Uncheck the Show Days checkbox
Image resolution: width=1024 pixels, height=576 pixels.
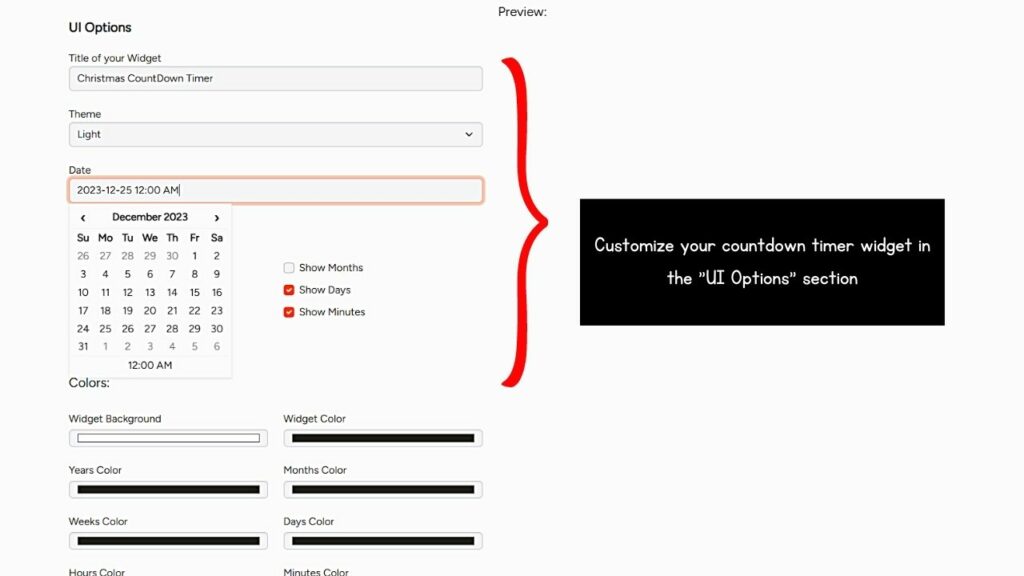[x=289, y=289]
